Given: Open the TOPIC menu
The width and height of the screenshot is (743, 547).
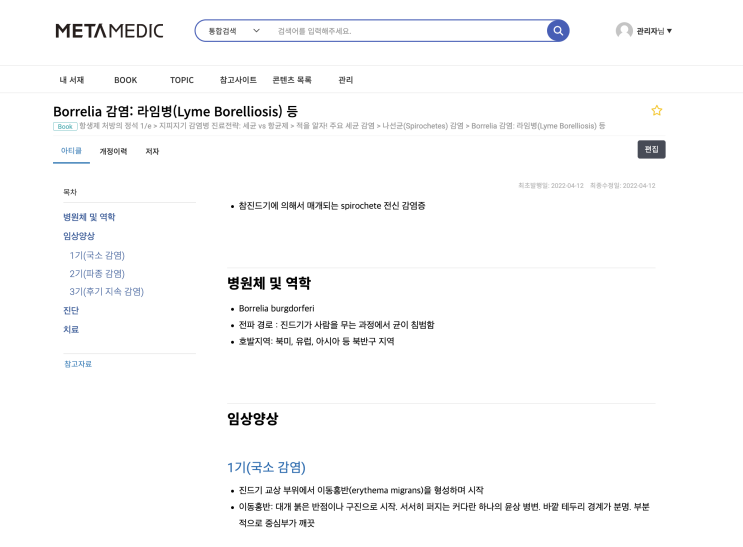Looking at the screenshot, I should 182,80.
